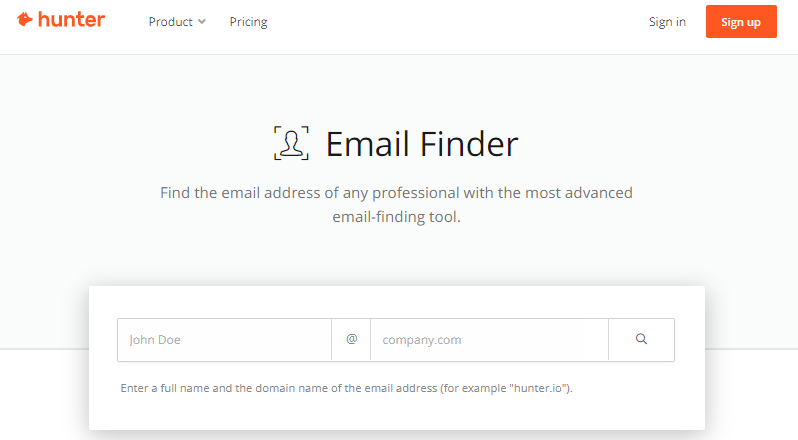Image resolution: width=798 pixels, height=440 pixels.
Task: Click the word 'professional' in the subtitle
Action: pos(416,193)
